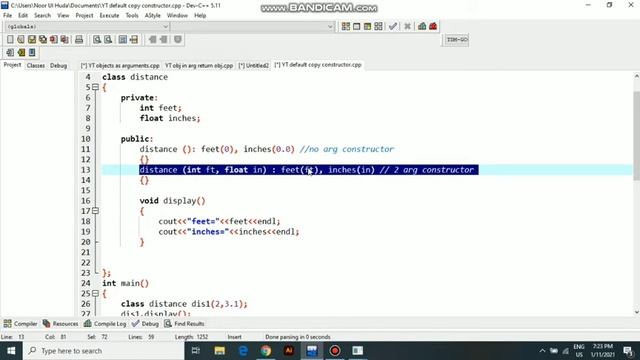
Task: Click the editor vertical scrollbar thumb
Action: pos(636,136)
